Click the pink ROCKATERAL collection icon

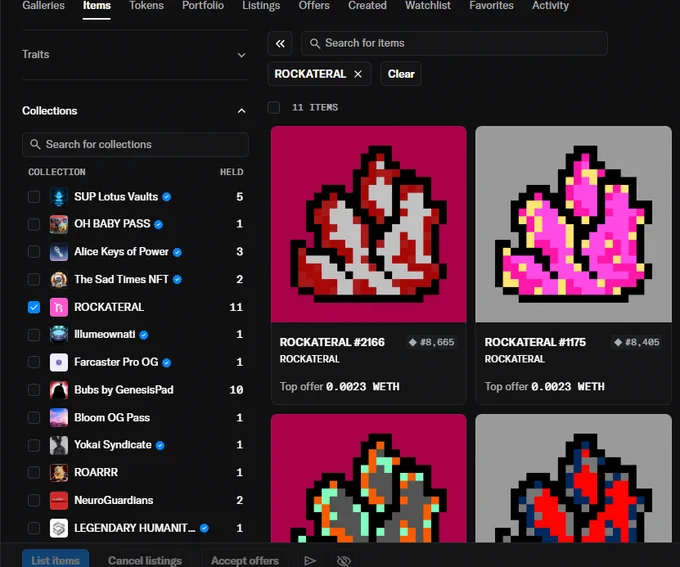pyautogui.click(x=59, y=307)
